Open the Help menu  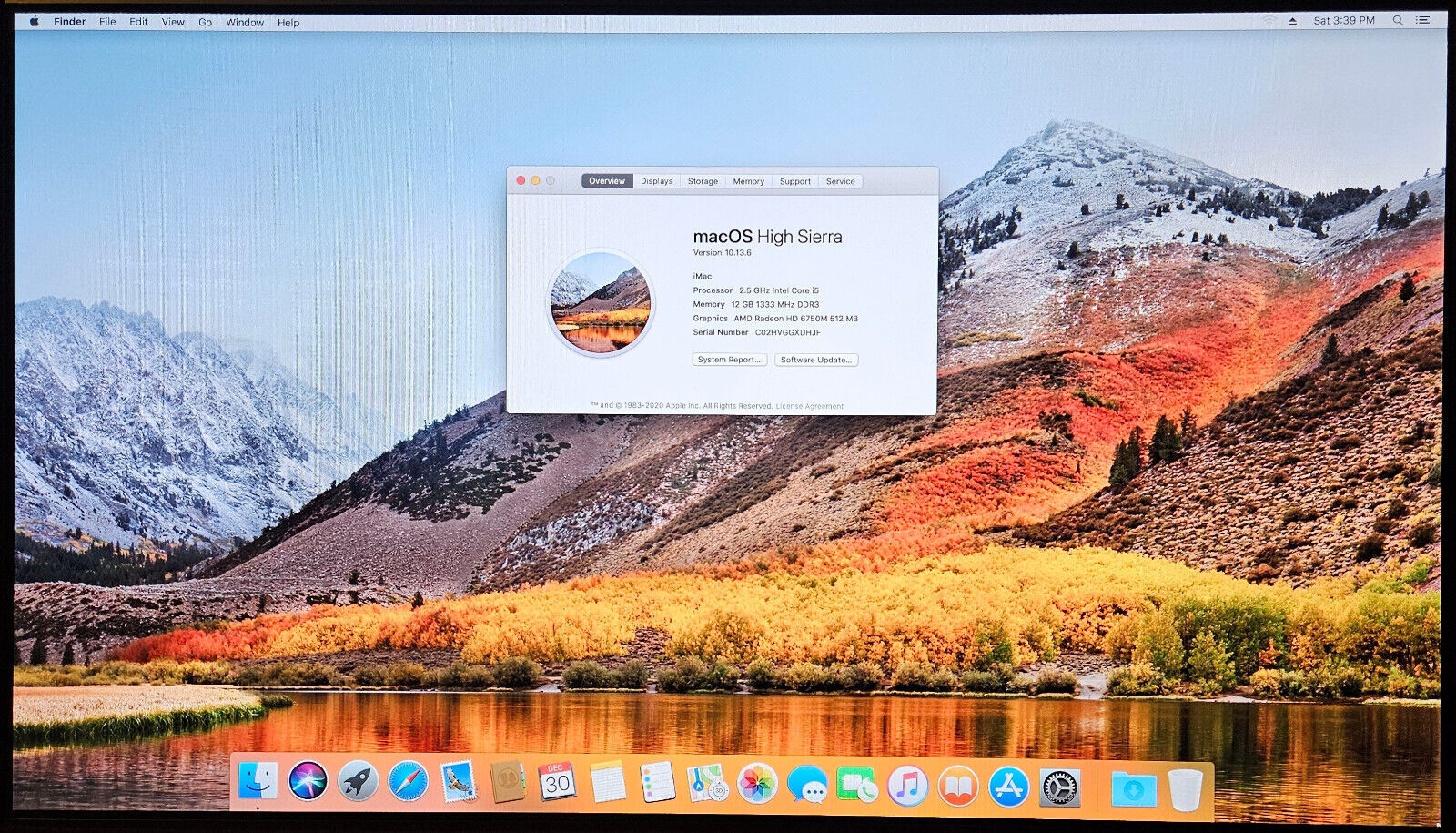(x=288, y=23)
